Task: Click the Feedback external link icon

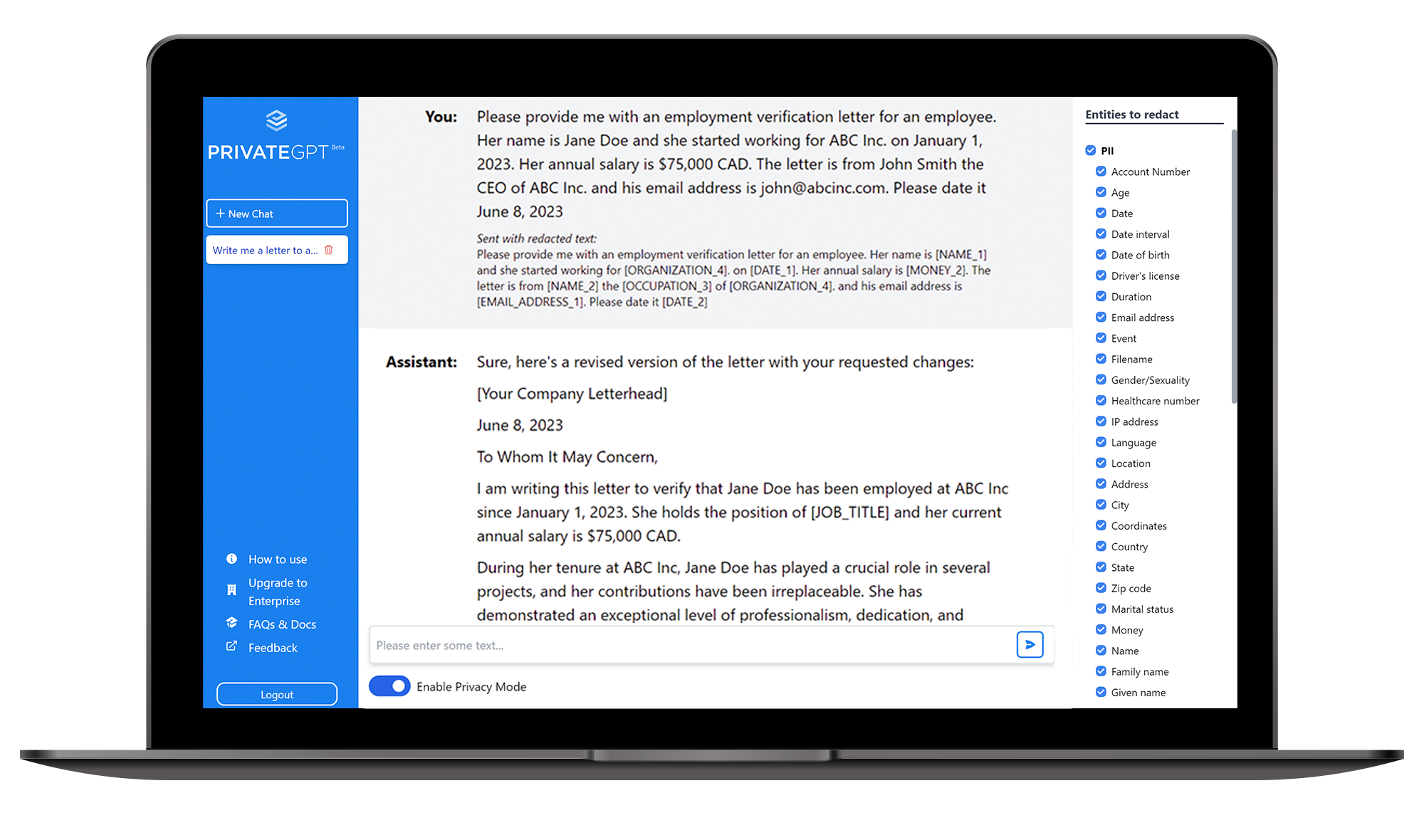Action: 231,647
